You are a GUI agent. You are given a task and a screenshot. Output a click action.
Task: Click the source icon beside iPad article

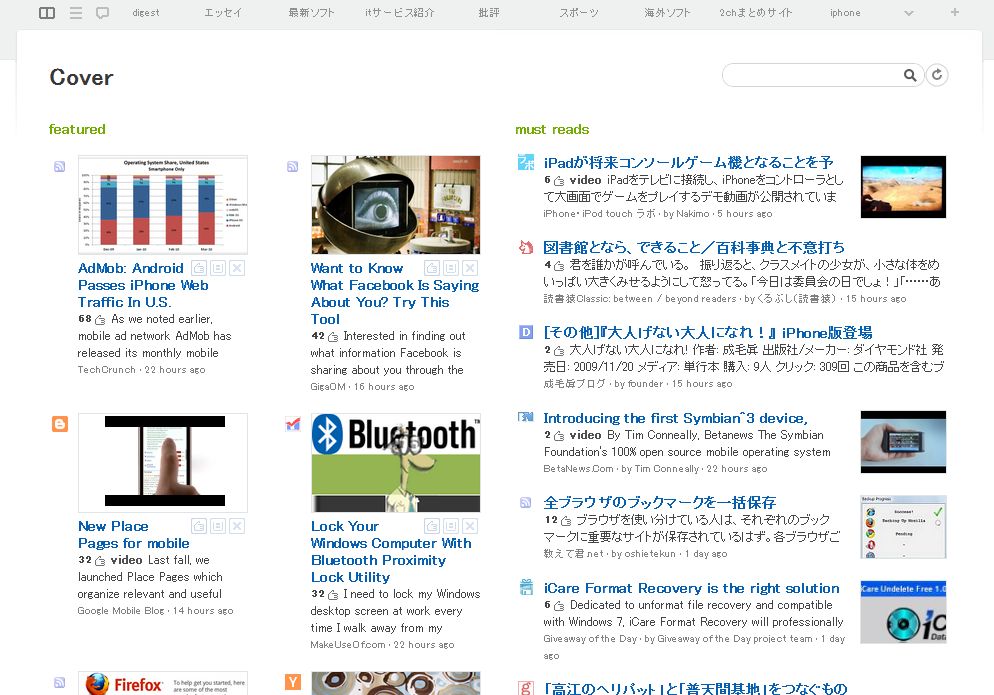pyautogui.click(x=526, y=162)
